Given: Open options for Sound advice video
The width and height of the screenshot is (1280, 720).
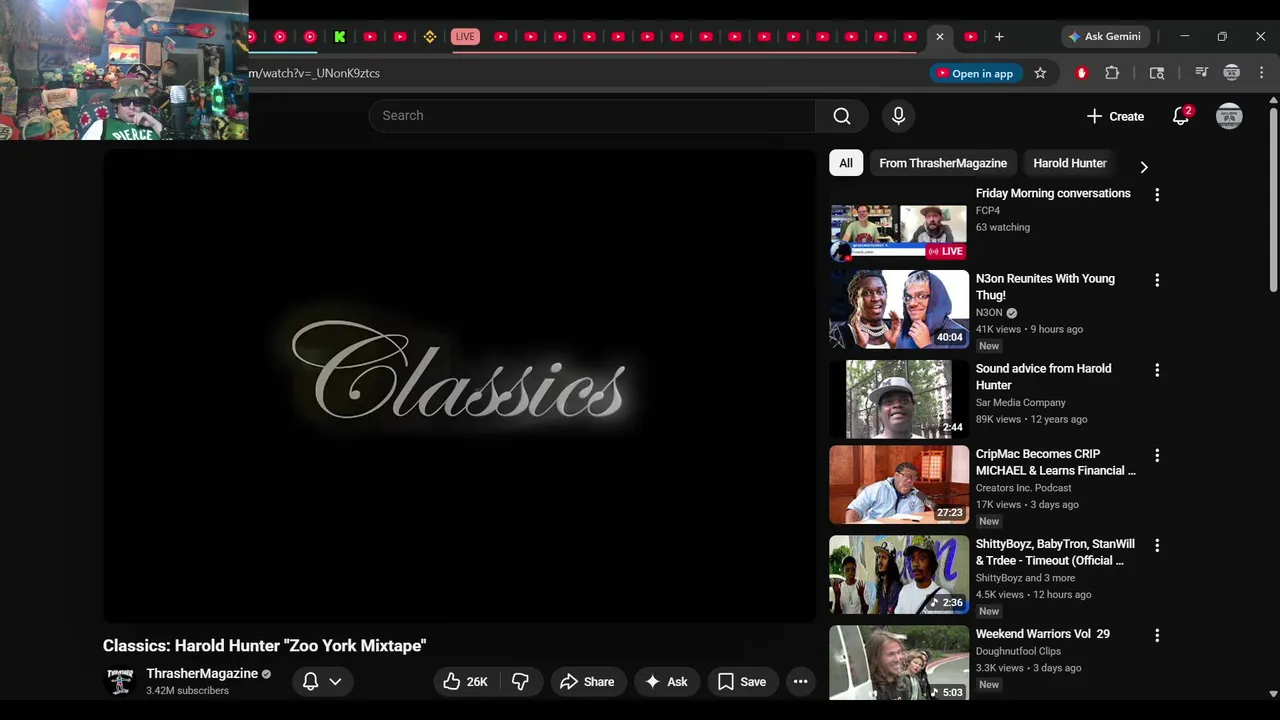Looking at the screenshot, I should pyautogui.click(x=1157, y=371).
